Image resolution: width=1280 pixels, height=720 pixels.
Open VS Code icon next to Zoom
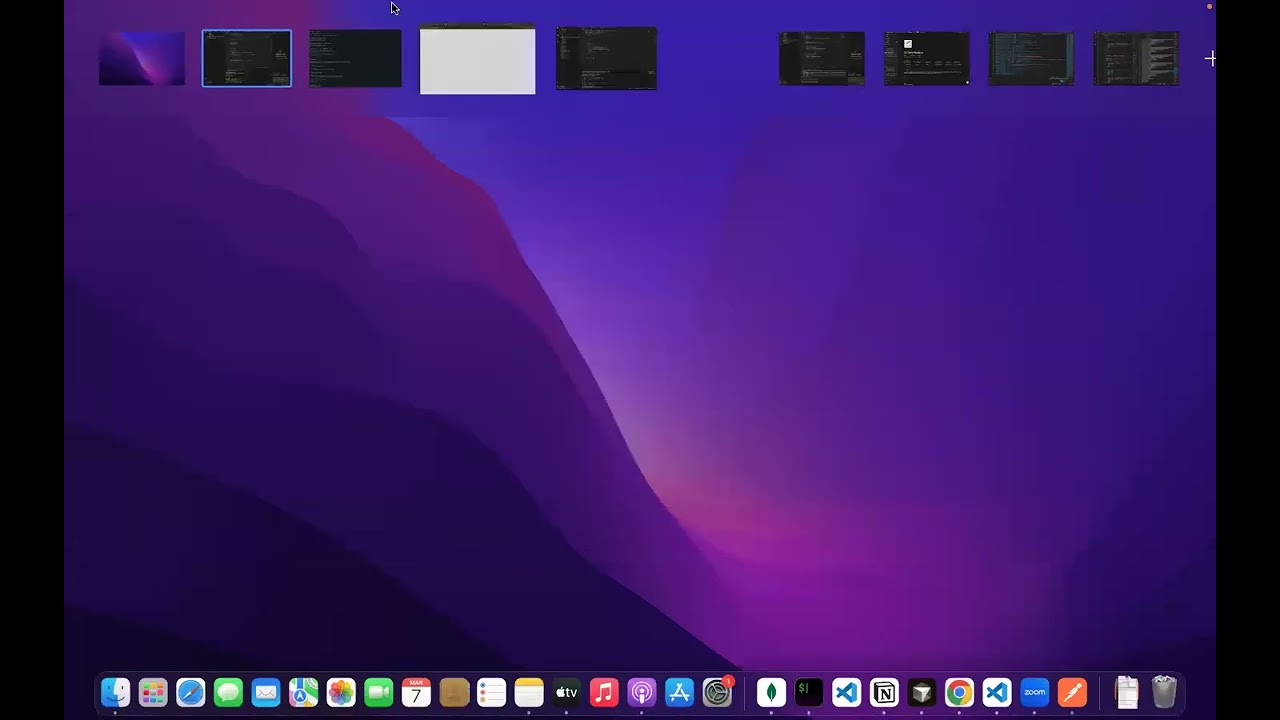[x=997, y=692]
